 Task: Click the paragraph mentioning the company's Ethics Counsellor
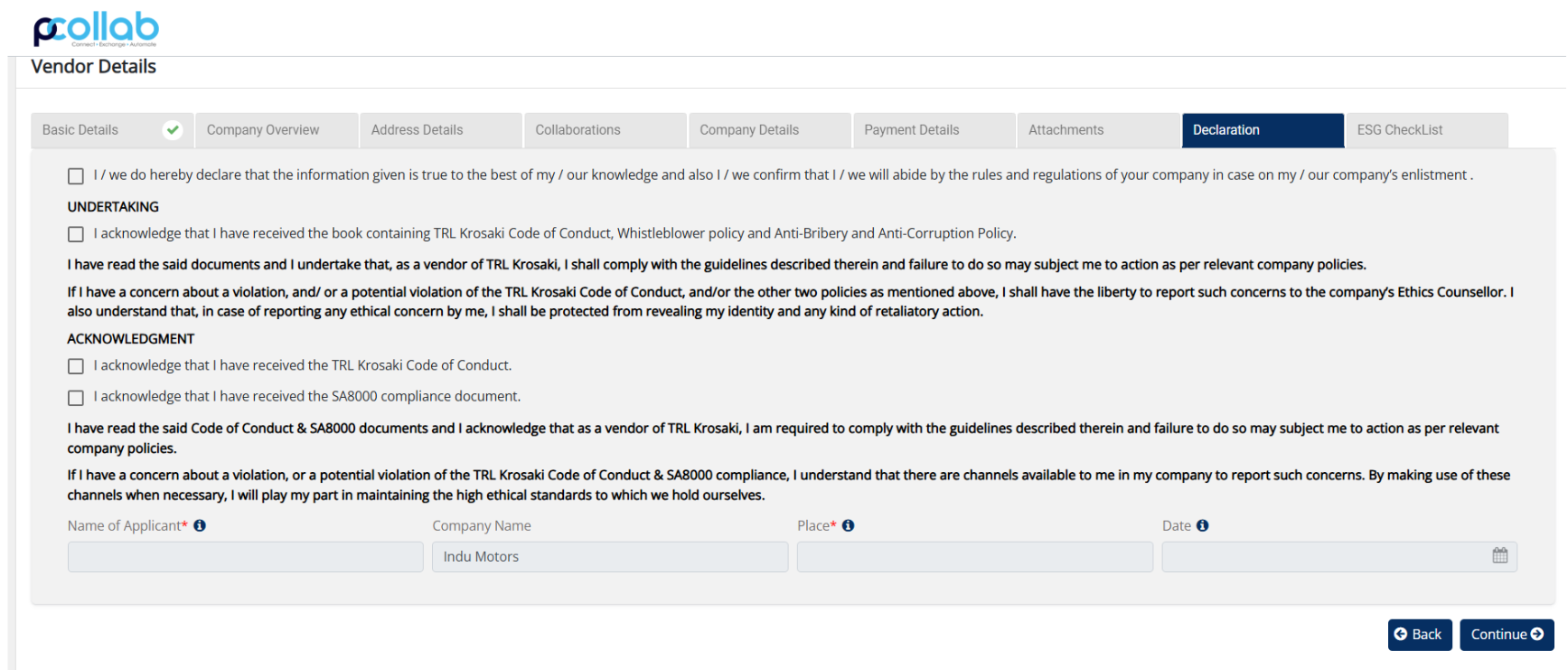point(791,302)
